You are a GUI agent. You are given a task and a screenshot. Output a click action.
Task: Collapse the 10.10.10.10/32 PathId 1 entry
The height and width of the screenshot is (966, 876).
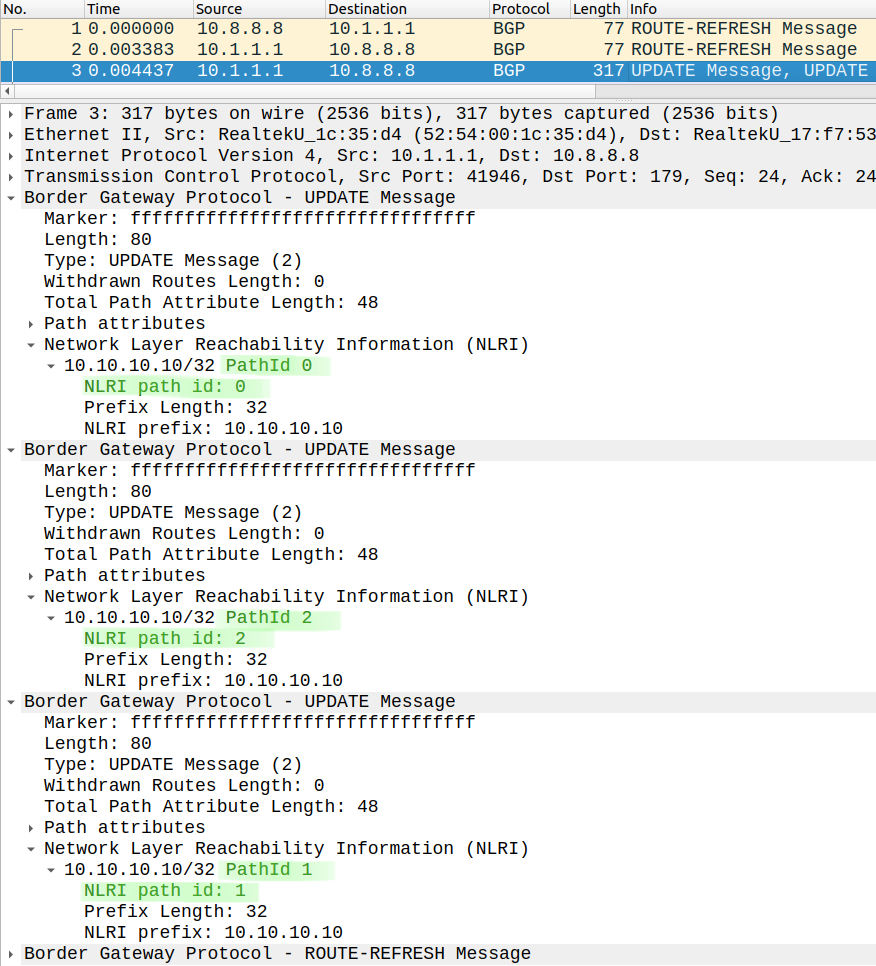pyautogui.click(x=51, y=870)
